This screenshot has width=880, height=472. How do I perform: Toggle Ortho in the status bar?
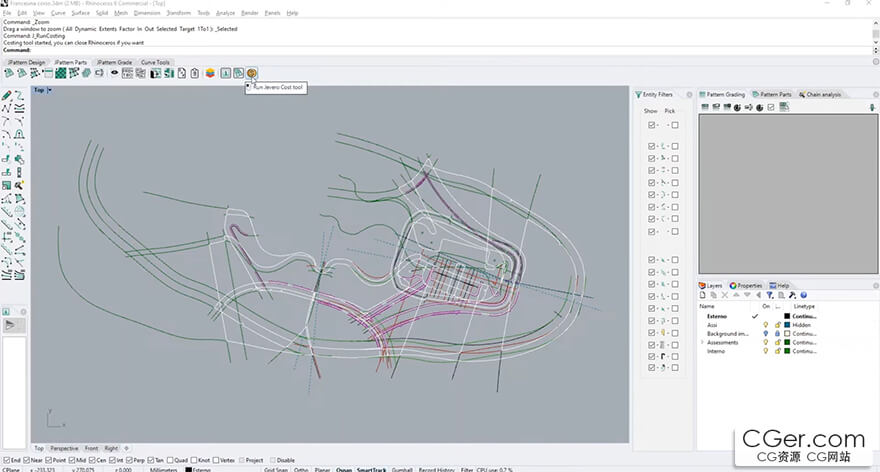click(x=301, y=469)
